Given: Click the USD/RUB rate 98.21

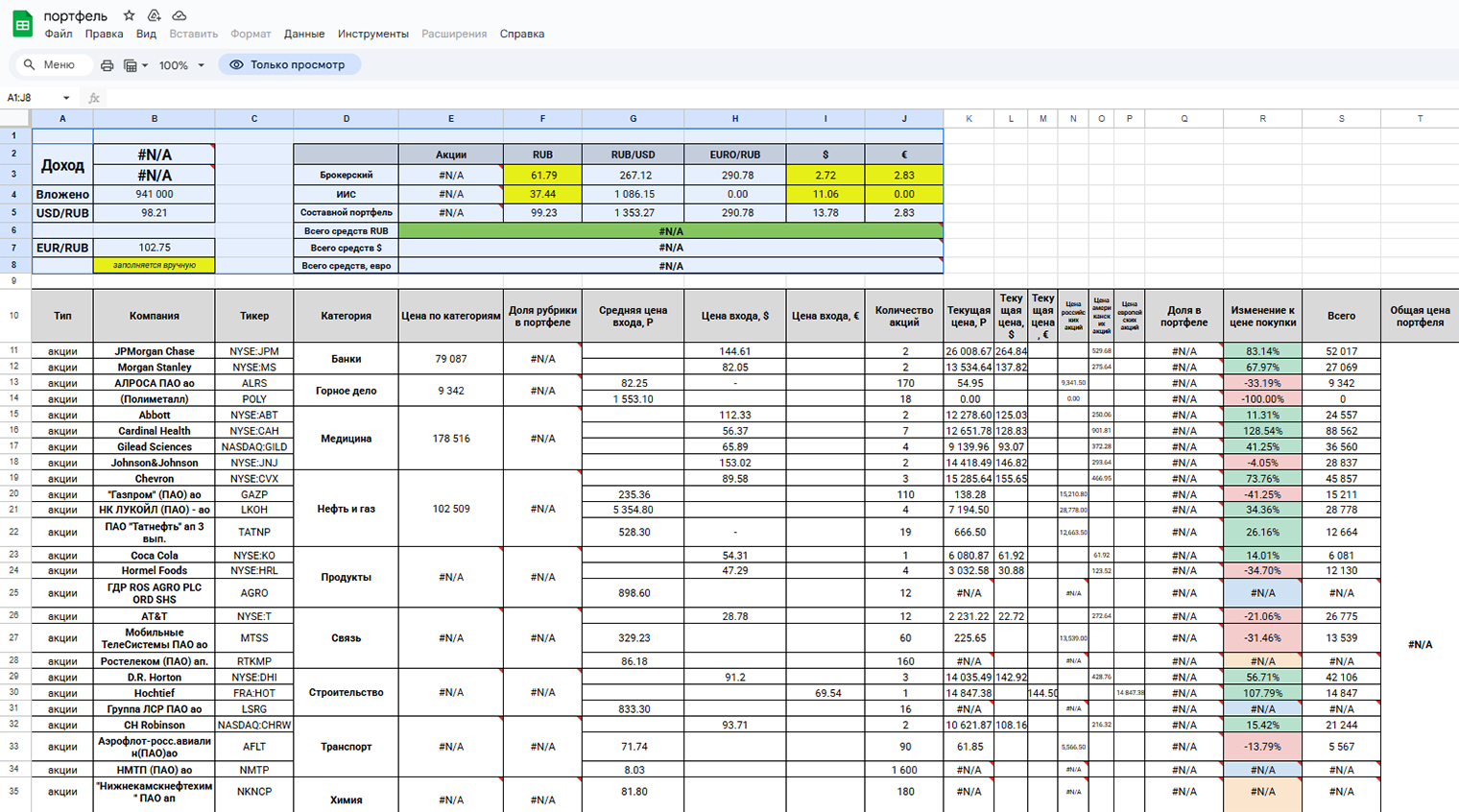Looking at the screenshot, I should pos(154,212).
